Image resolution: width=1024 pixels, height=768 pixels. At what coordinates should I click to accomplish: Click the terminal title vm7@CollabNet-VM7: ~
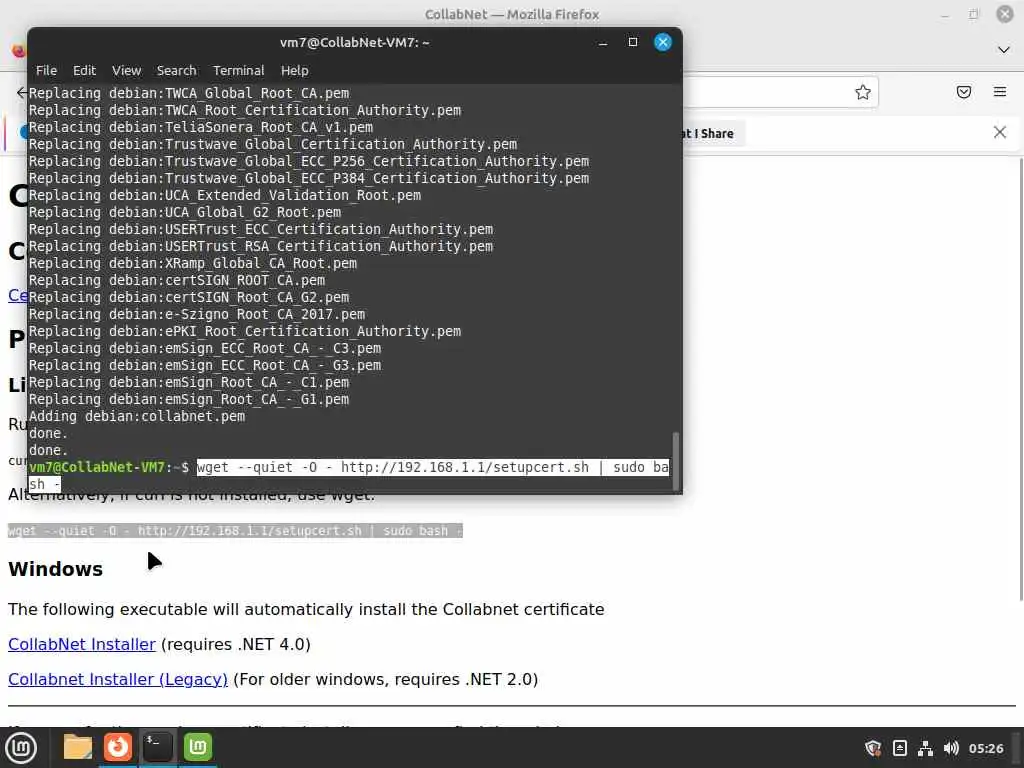coord(355,42)
